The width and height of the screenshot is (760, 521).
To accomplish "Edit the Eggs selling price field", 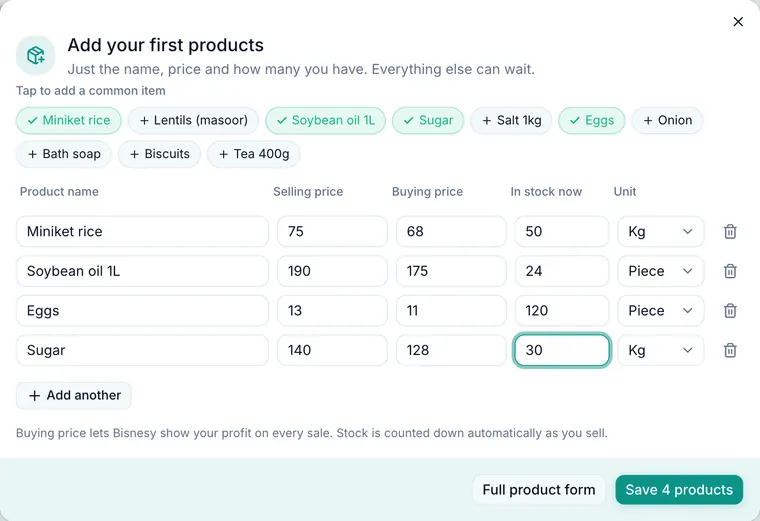I will point(332,311).
